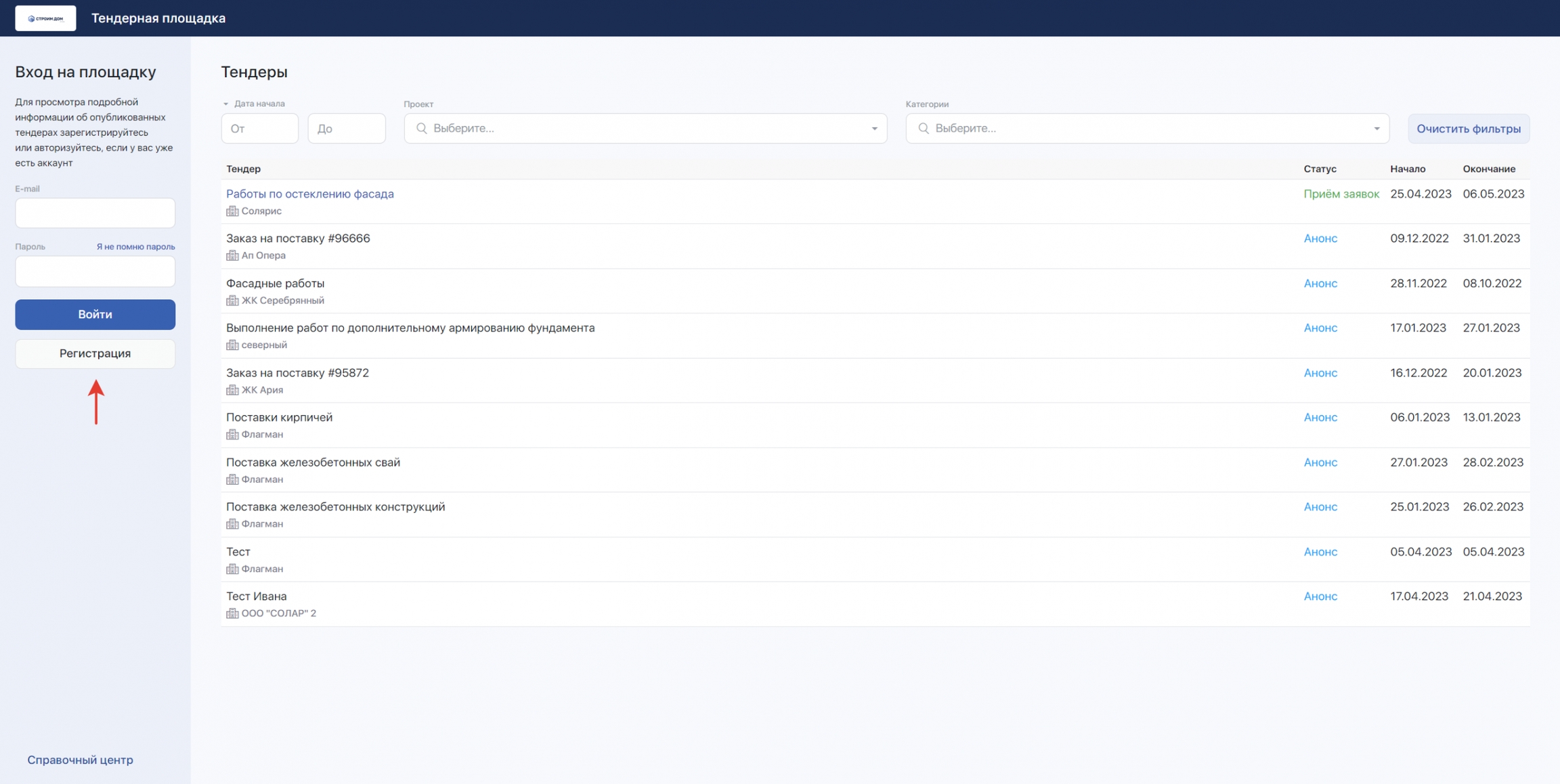The image size is (1560, 784).
Task: Expand the Проект dropdown arrow
Action: click(x=874, y=129)
